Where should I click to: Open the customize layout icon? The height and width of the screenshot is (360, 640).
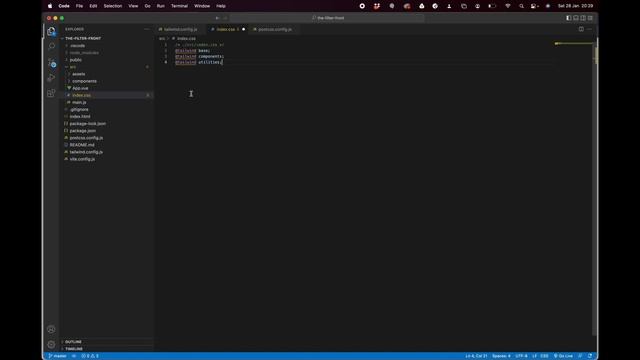590,18
